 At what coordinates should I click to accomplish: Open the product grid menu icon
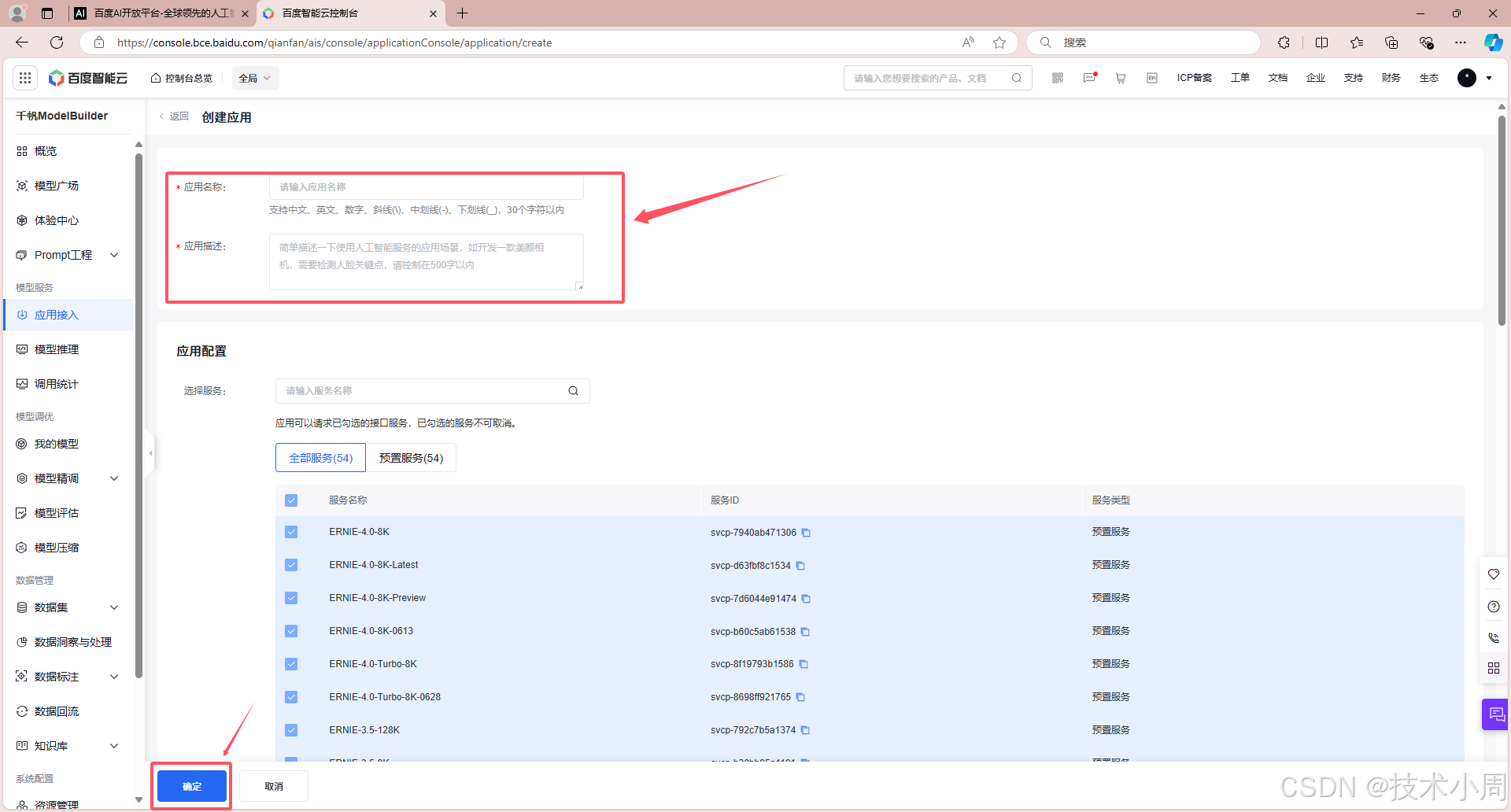25,78
